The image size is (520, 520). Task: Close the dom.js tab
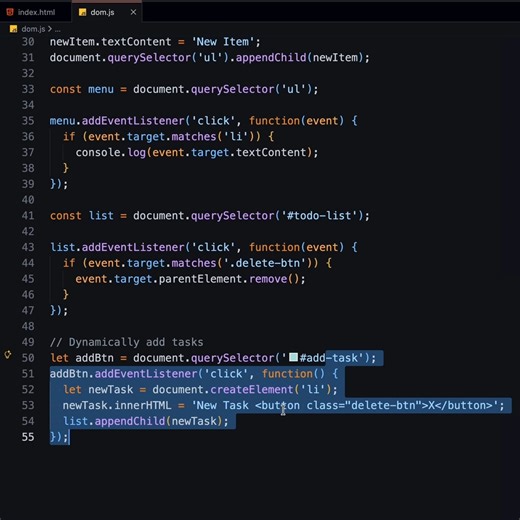[133, 12]
